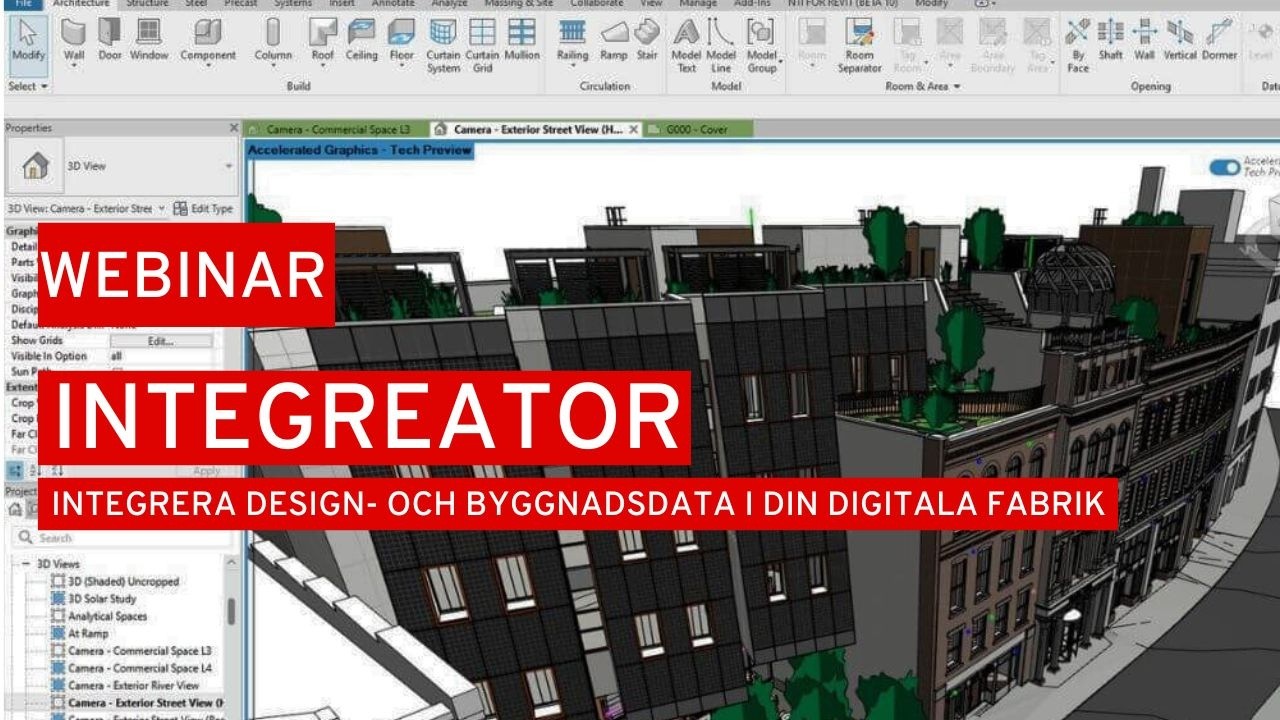
Task: Open the Floor tool dropdown arrow
Action: click(x=401, y=67)
